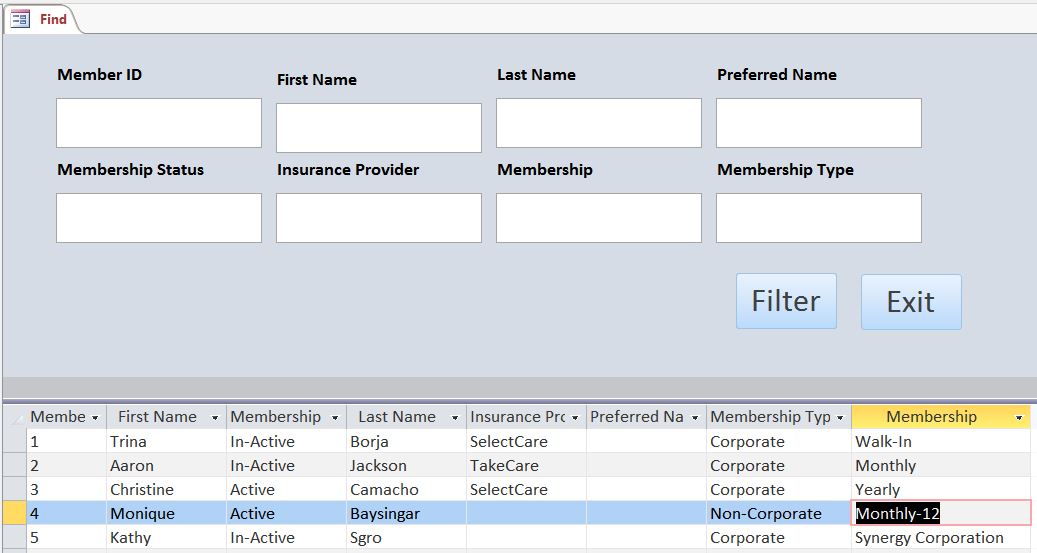Expand the Insurance Provider column dropdown
1037x553 pixels.
point(575,417)
